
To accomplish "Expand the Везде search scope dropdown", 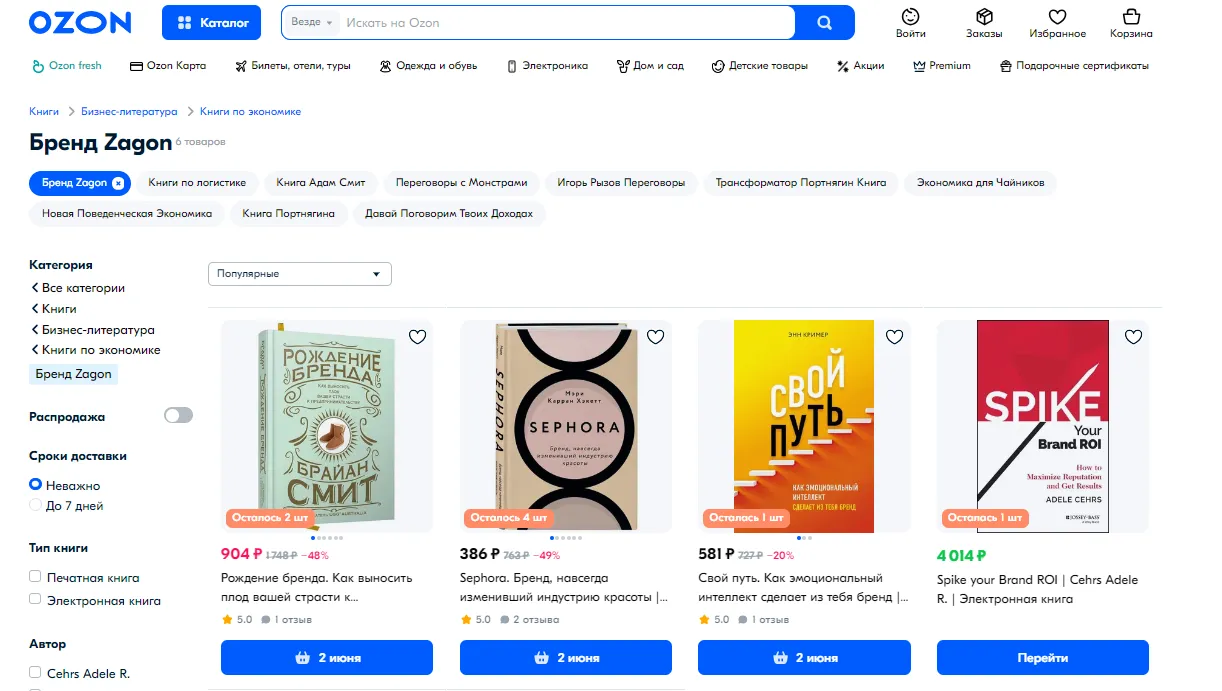I will click(x=311, y=22).
